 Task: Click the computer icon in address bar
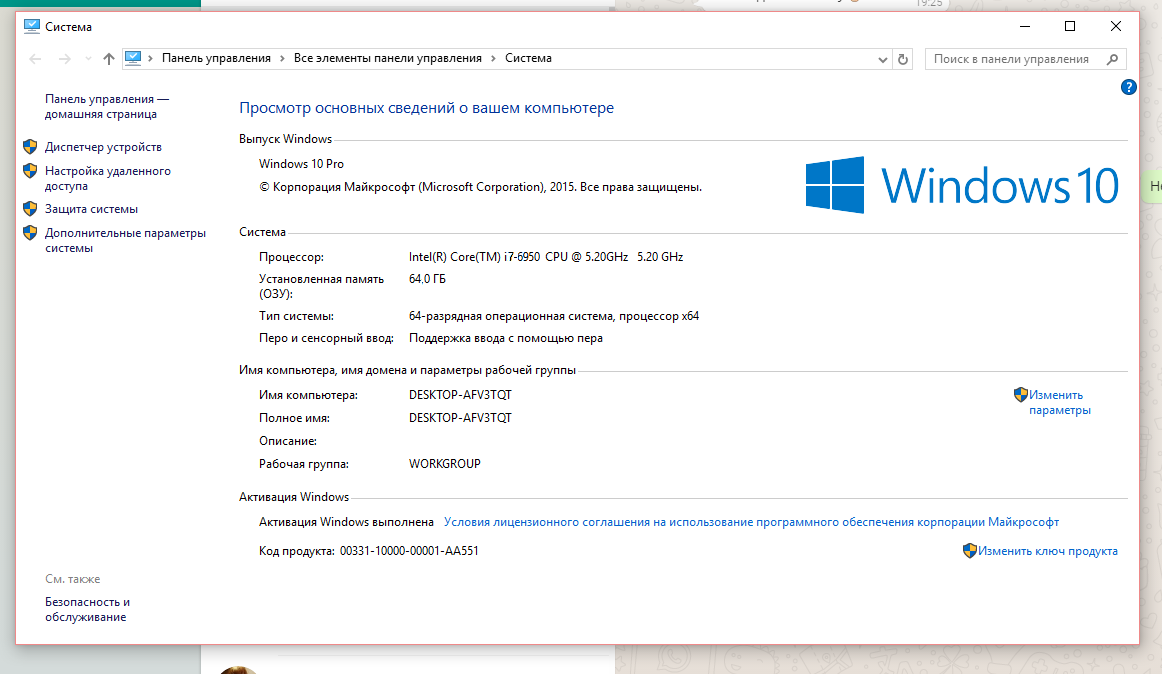(x=133, y=58)
